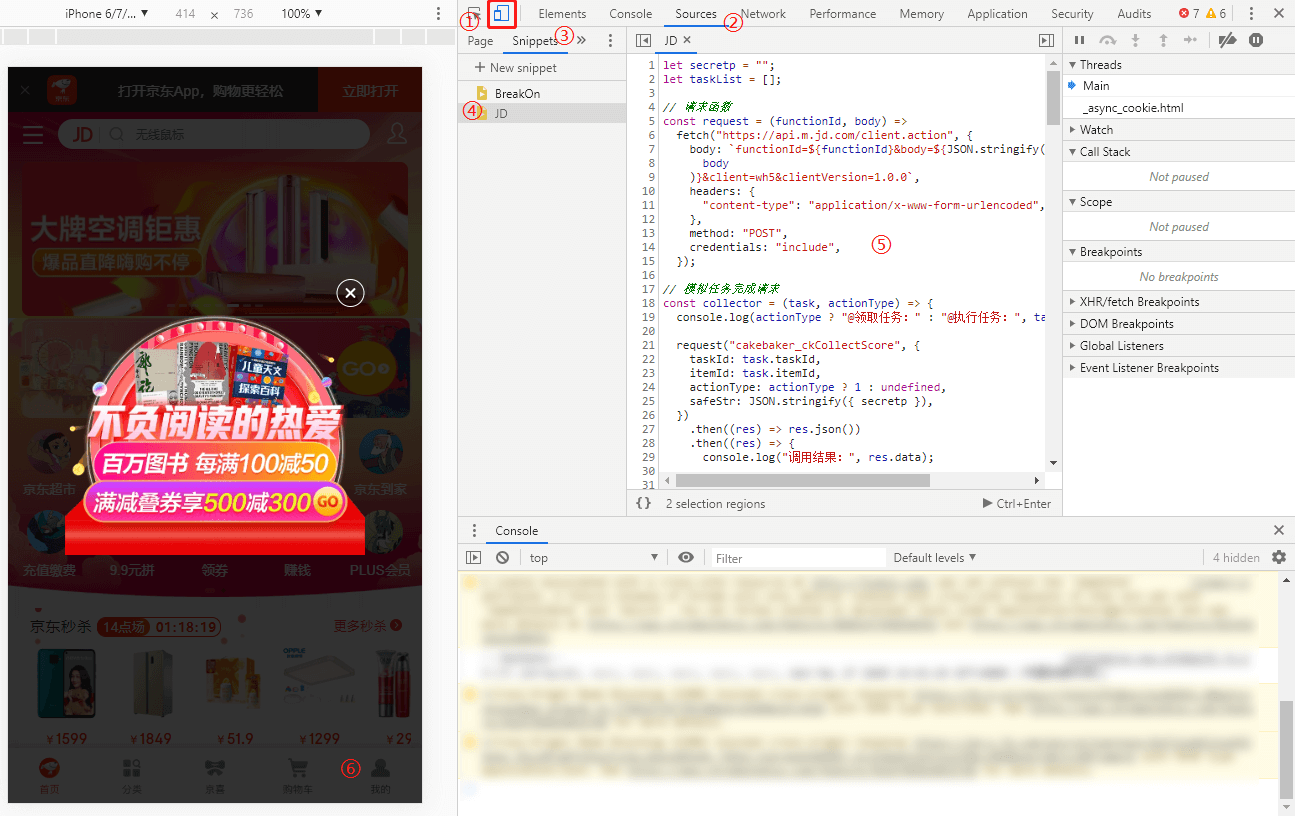1295x816 pixels.
Task: Deactivate breakpoints toggle
Action: [x=1228, y=40]
